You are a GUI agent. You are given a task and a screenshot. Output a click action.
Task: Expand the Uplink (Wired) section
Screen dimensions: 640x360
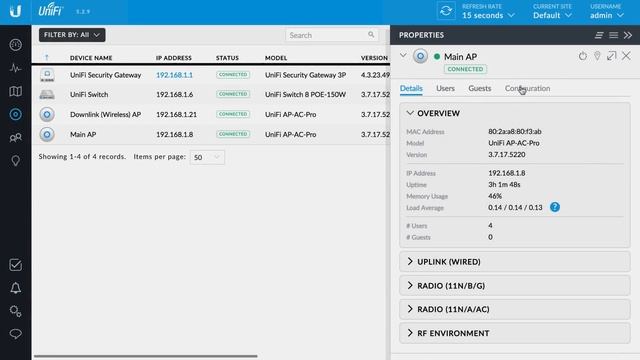pos(515,262)
